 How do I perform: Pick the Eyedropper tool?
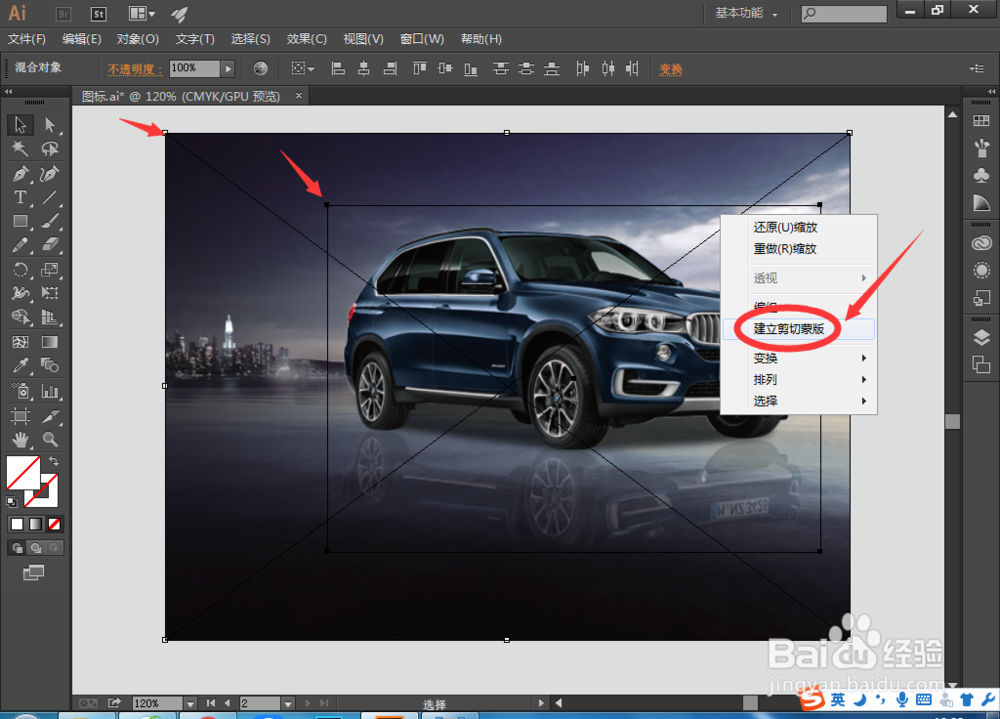click(x=20, y=366)
